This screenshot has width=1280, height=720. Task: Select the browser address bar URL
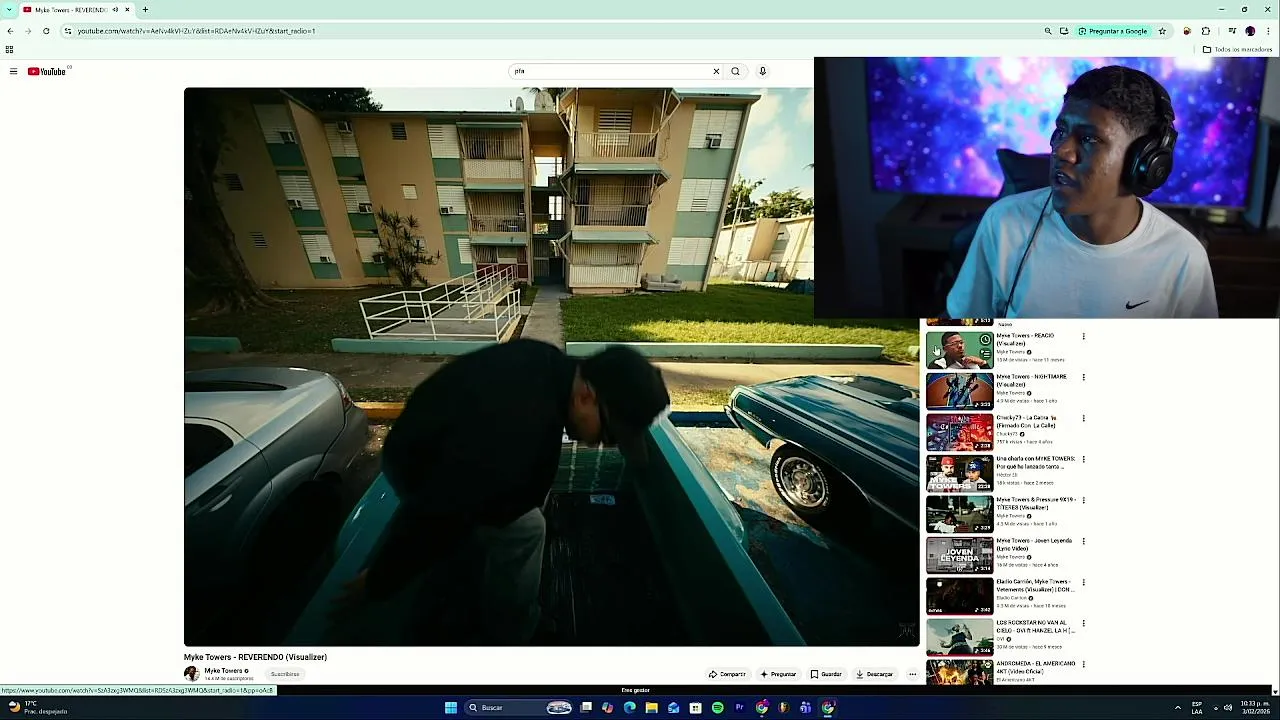point(196,31)
